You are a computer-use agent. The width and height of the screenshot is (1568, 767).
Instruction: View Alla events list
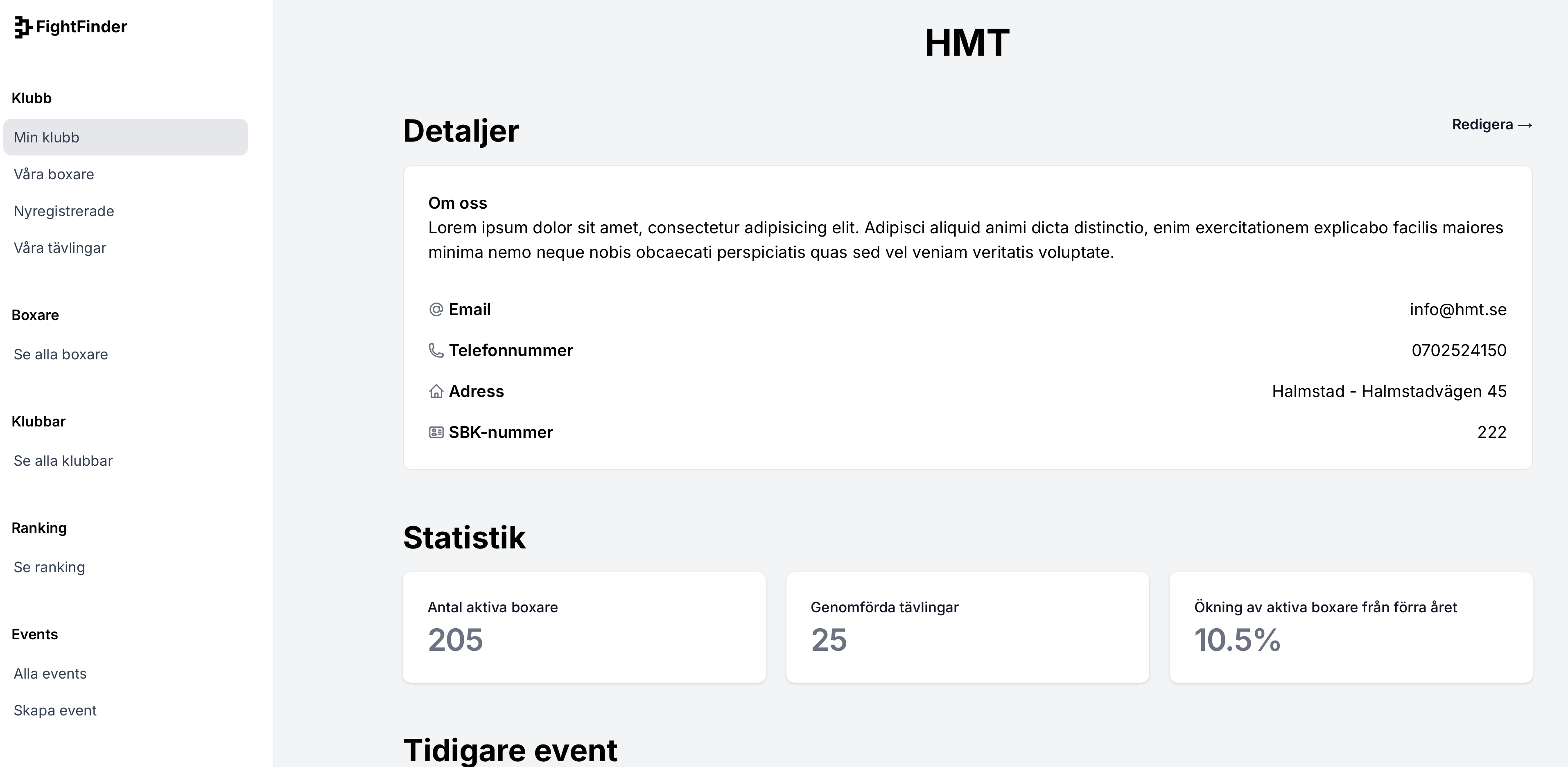(x=50, y=674)
